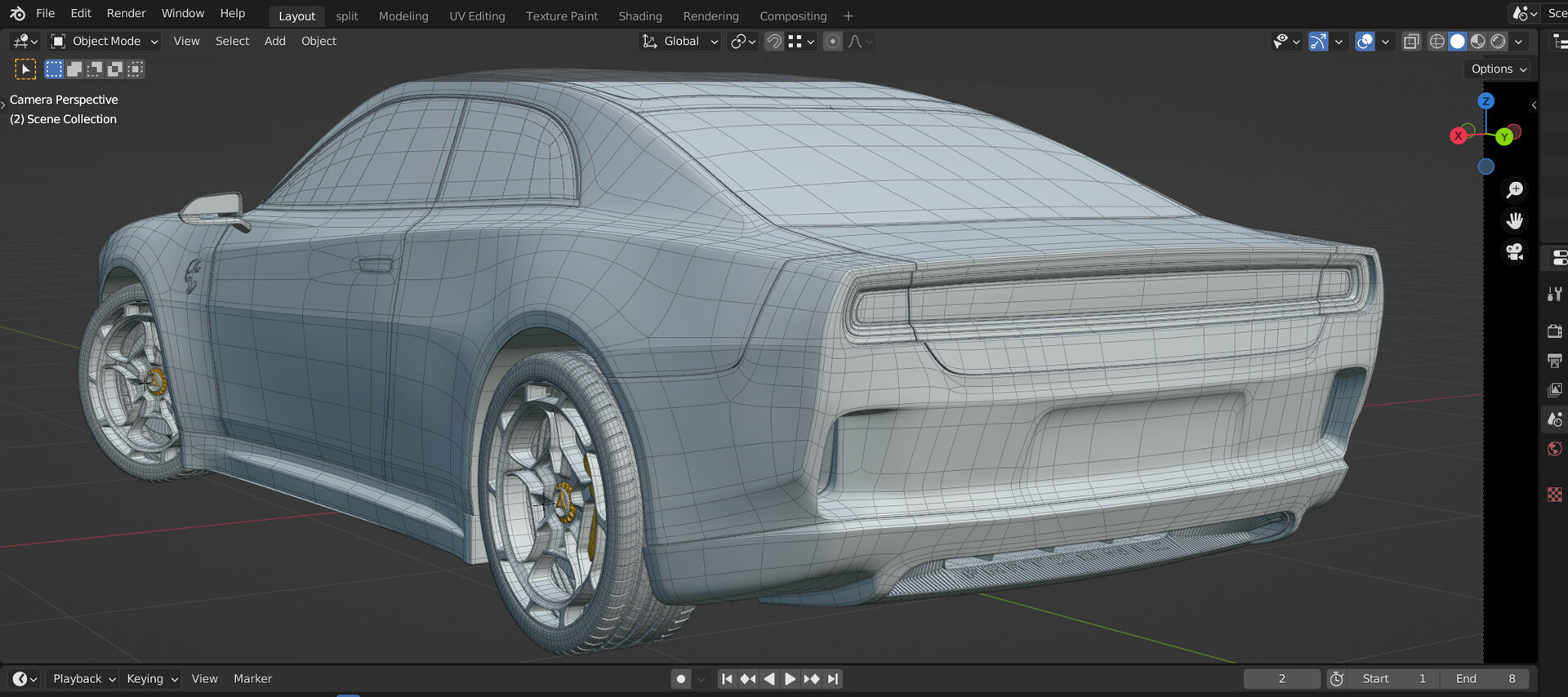Open the Render menu
The width and height of the screenshot is (1568, 697).
[x=126, y=13]
